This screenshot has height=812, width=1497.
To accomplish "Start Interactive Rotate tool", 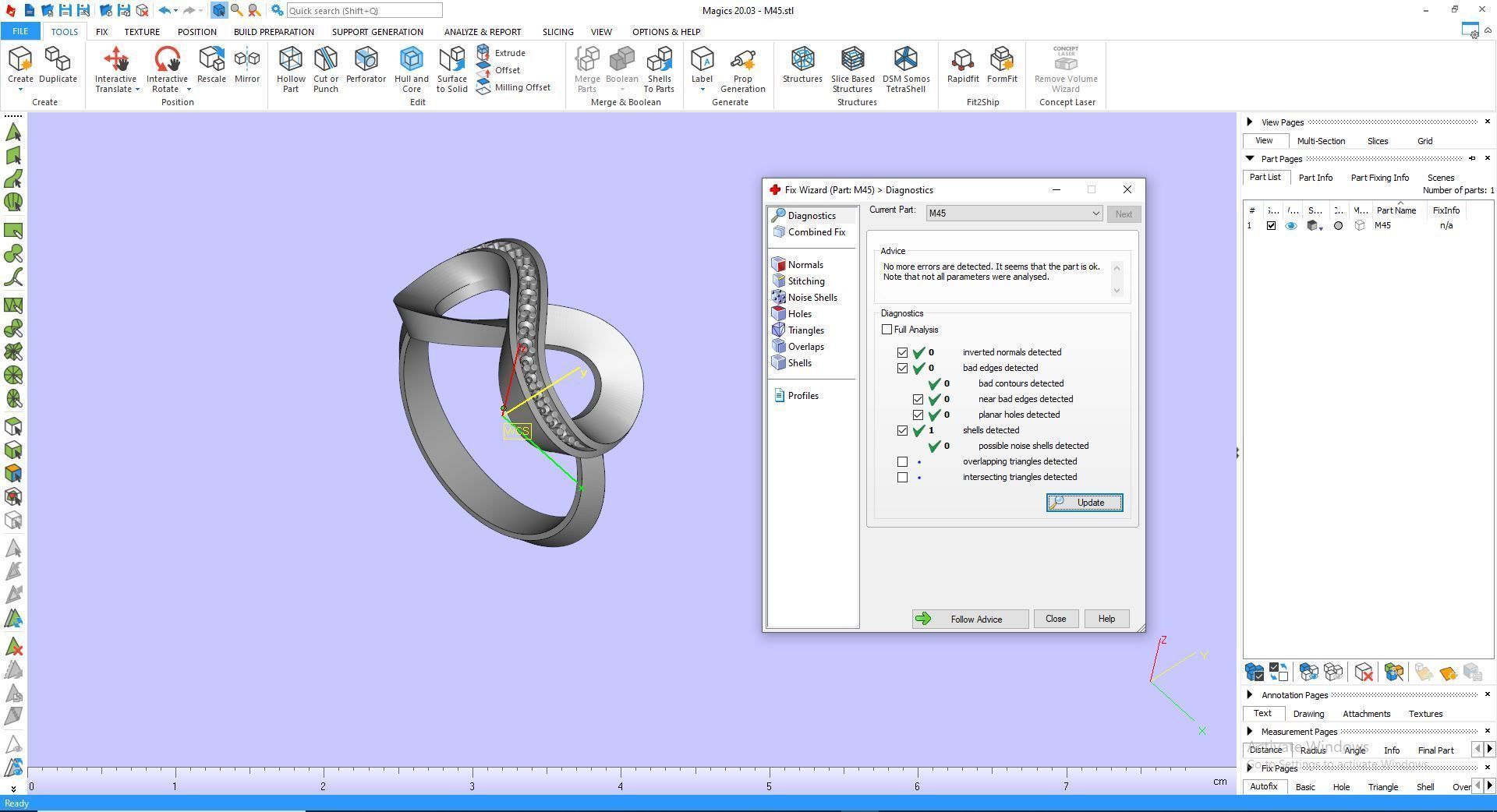I will click(167, 69).
